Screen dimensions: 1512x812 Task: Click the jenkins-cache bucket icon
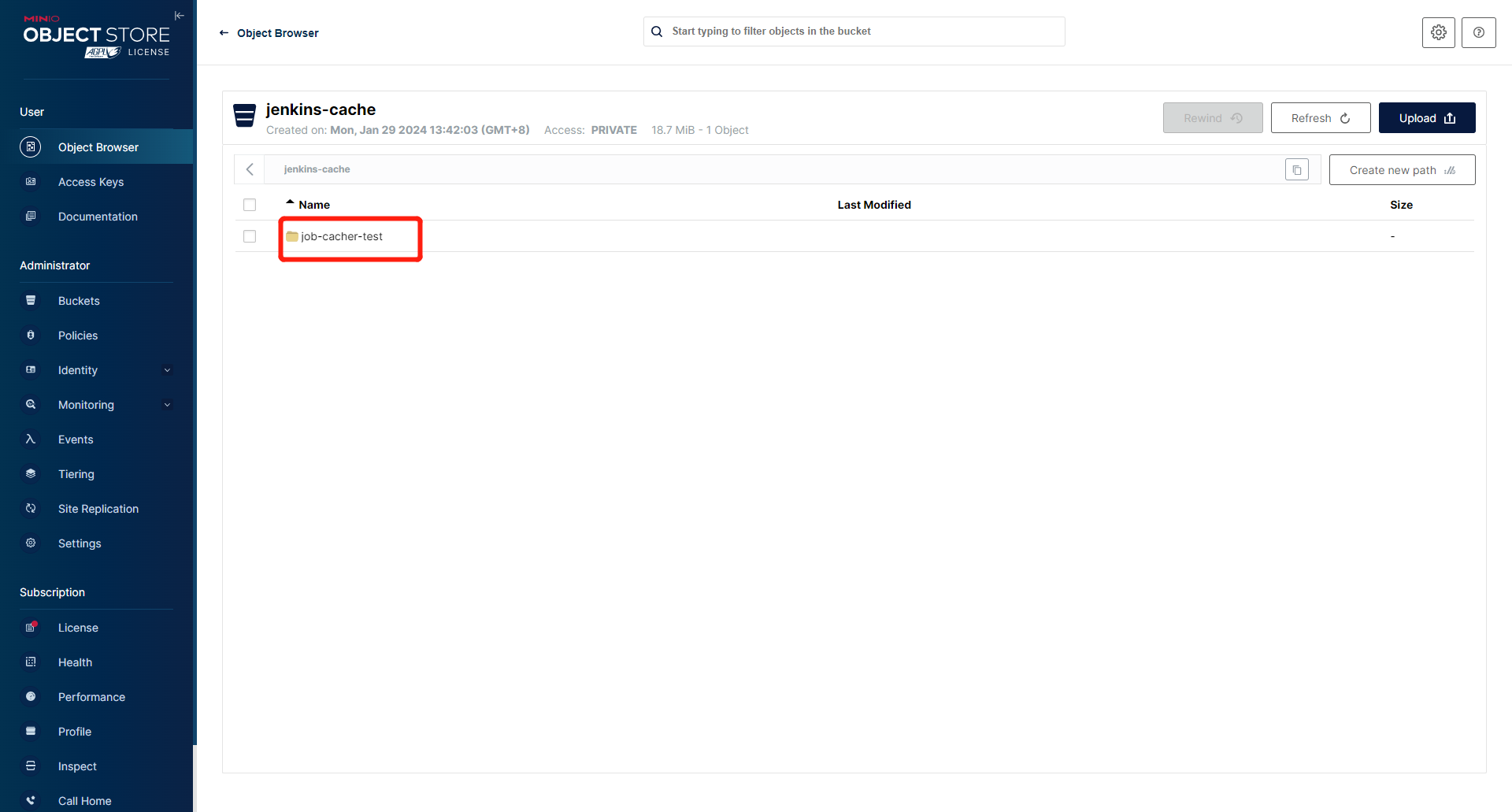point(245,116)
